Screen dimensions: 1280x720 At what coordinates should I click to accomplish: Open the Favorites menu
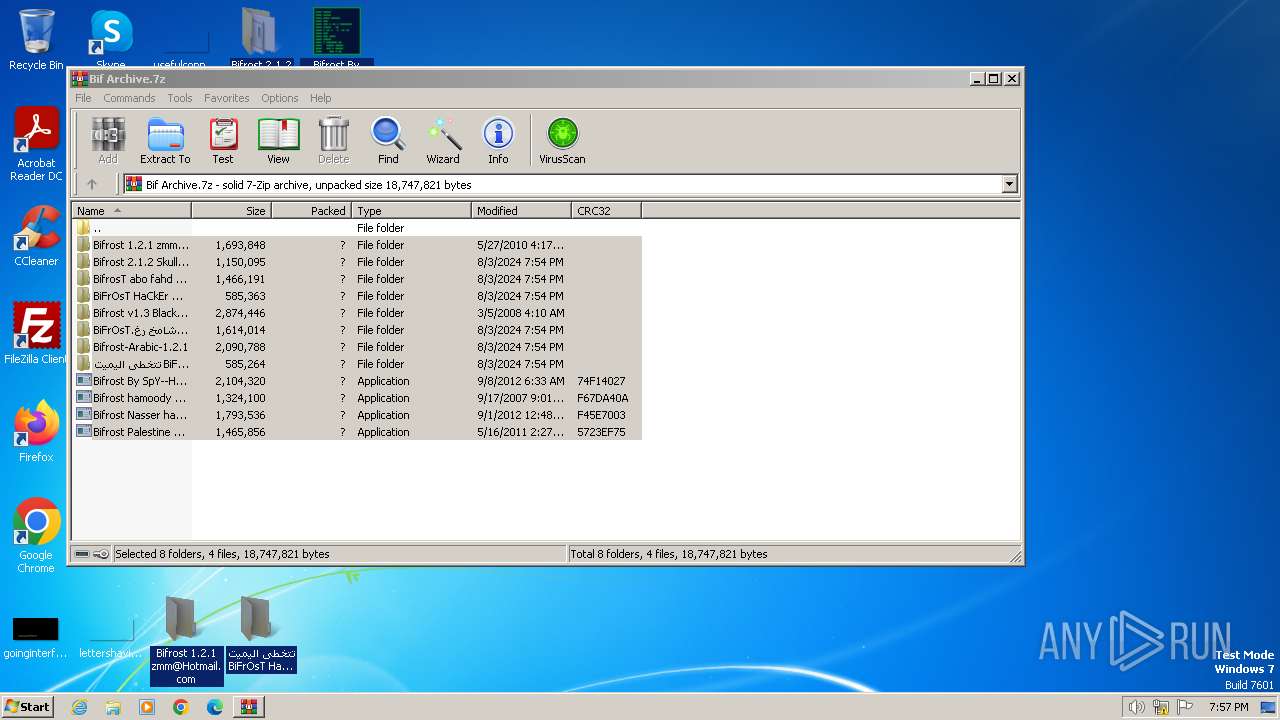pos(227,98)
